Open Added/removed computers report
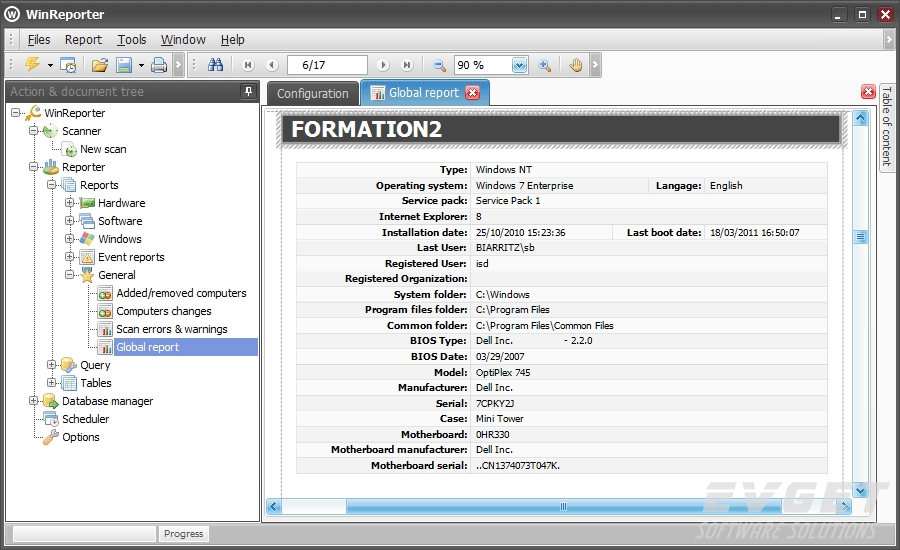Viewport: 900px width, 550px height. pyautogui.click(x=181, y=293)
